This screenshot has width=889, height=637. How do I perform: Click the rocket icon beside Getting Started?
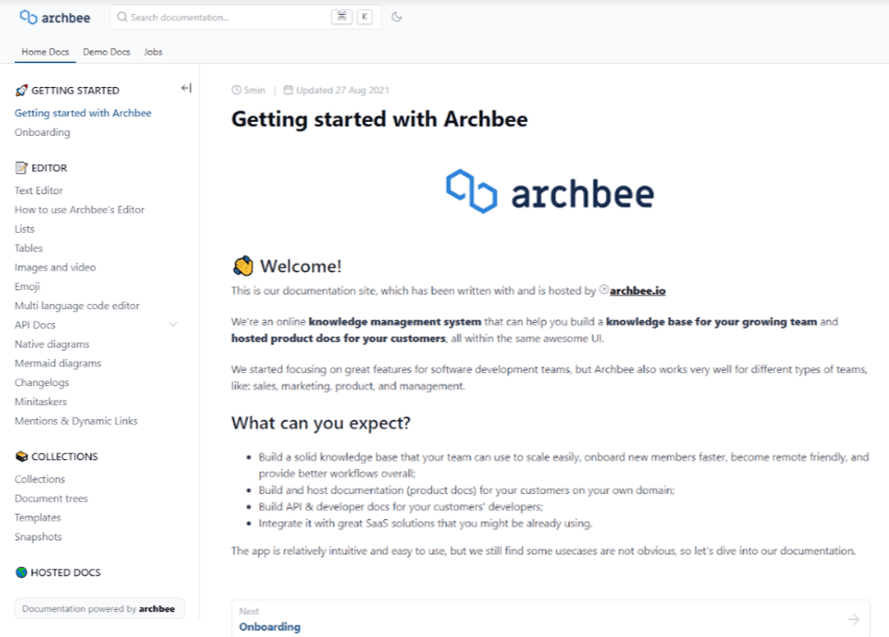(x=21, y=91)
